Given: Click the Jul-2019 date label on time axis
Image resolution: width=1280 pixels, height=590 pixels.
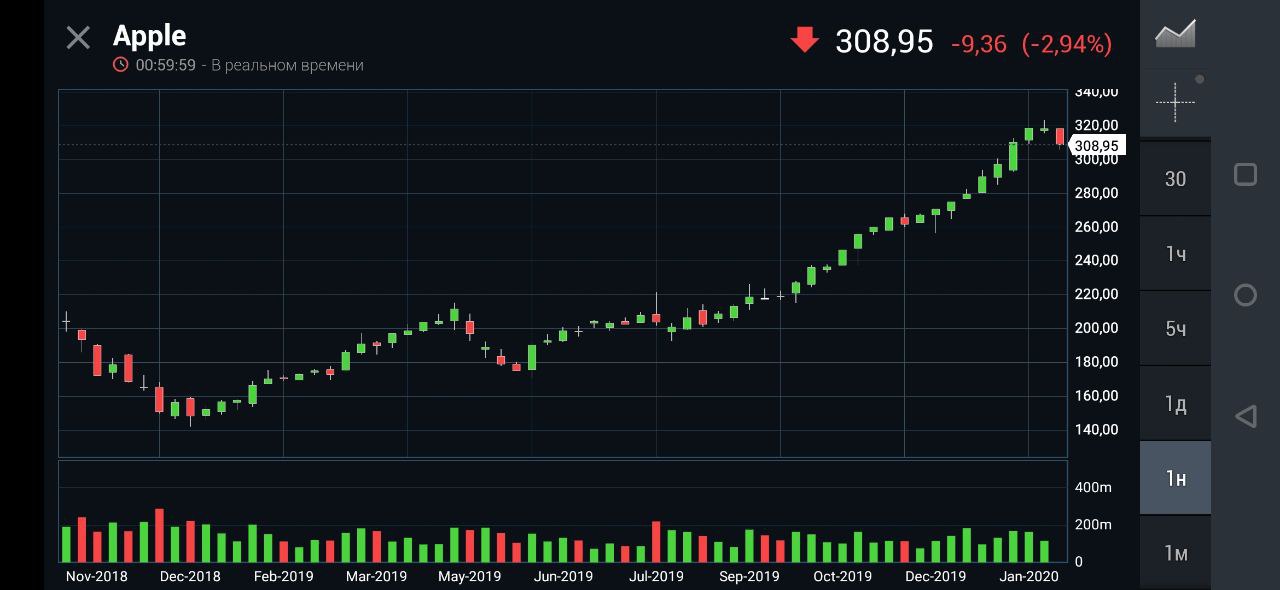Looking at the screenshot, I should 656,576.
